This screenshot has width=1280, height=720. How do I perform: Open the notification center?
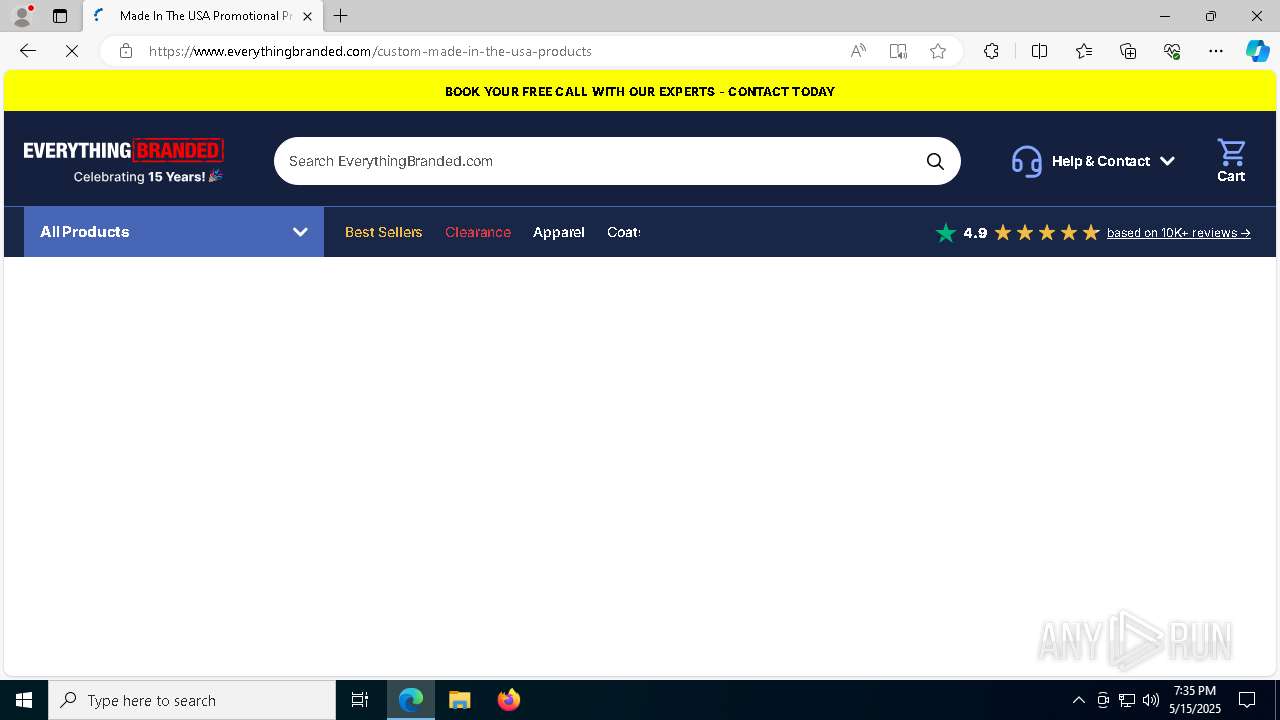(x=1247, y=700)
